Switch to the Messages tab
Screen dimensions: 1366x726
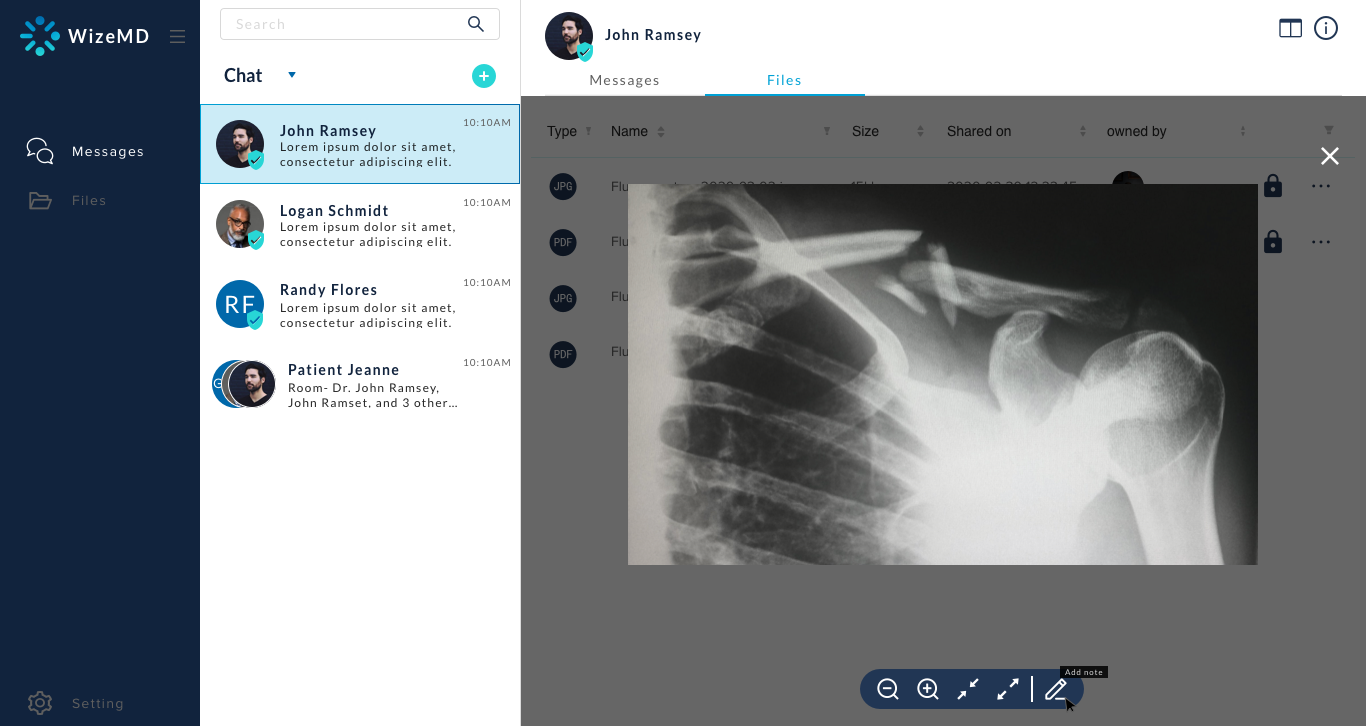pos(625,80)
